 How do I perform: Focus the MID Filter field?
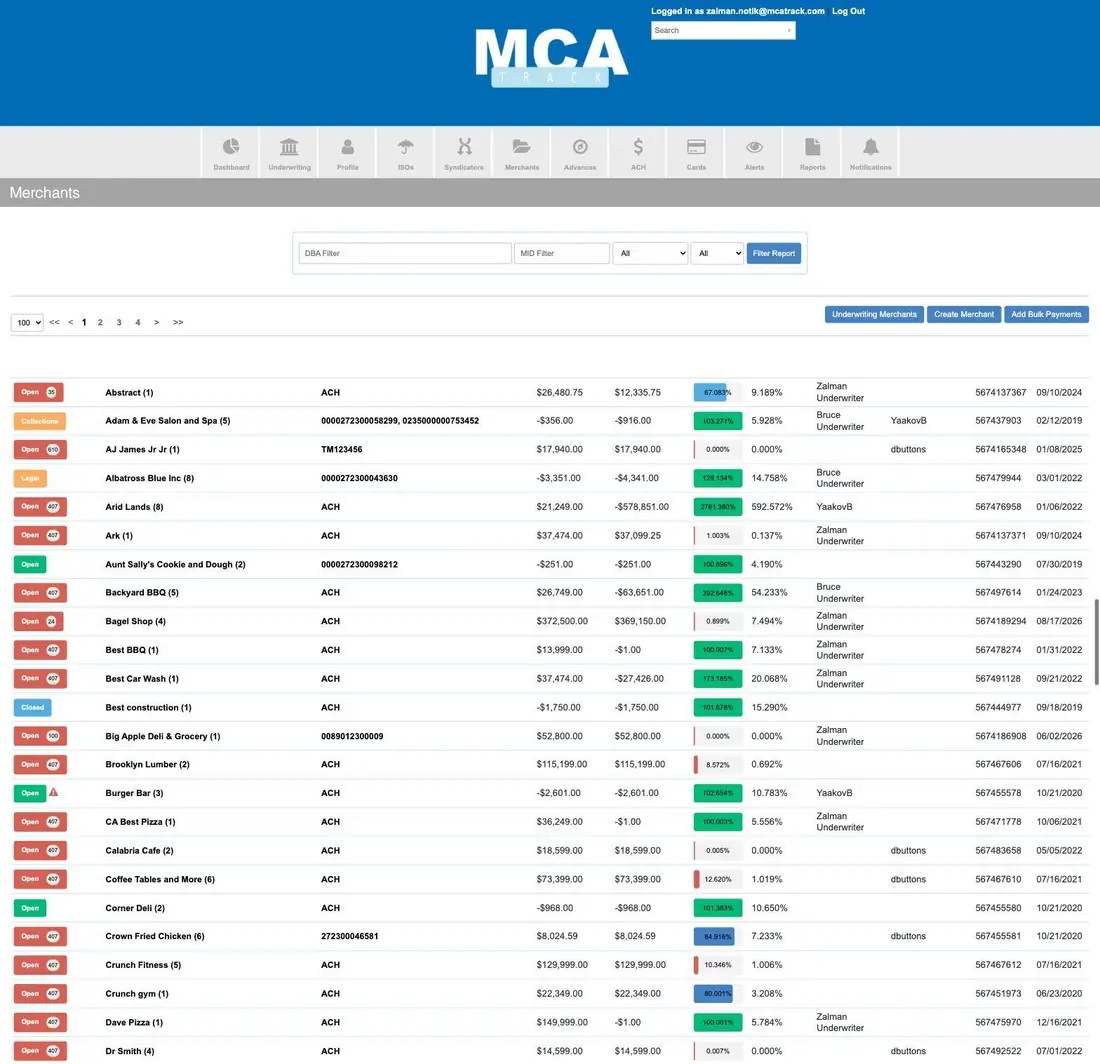click(x=562, y=253)
